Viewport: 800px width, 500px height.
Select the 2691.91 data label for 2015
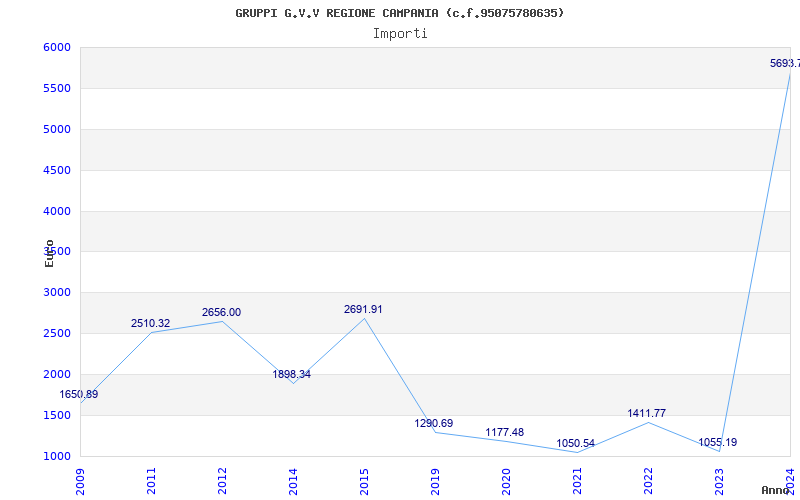click(x=363, y=309)
